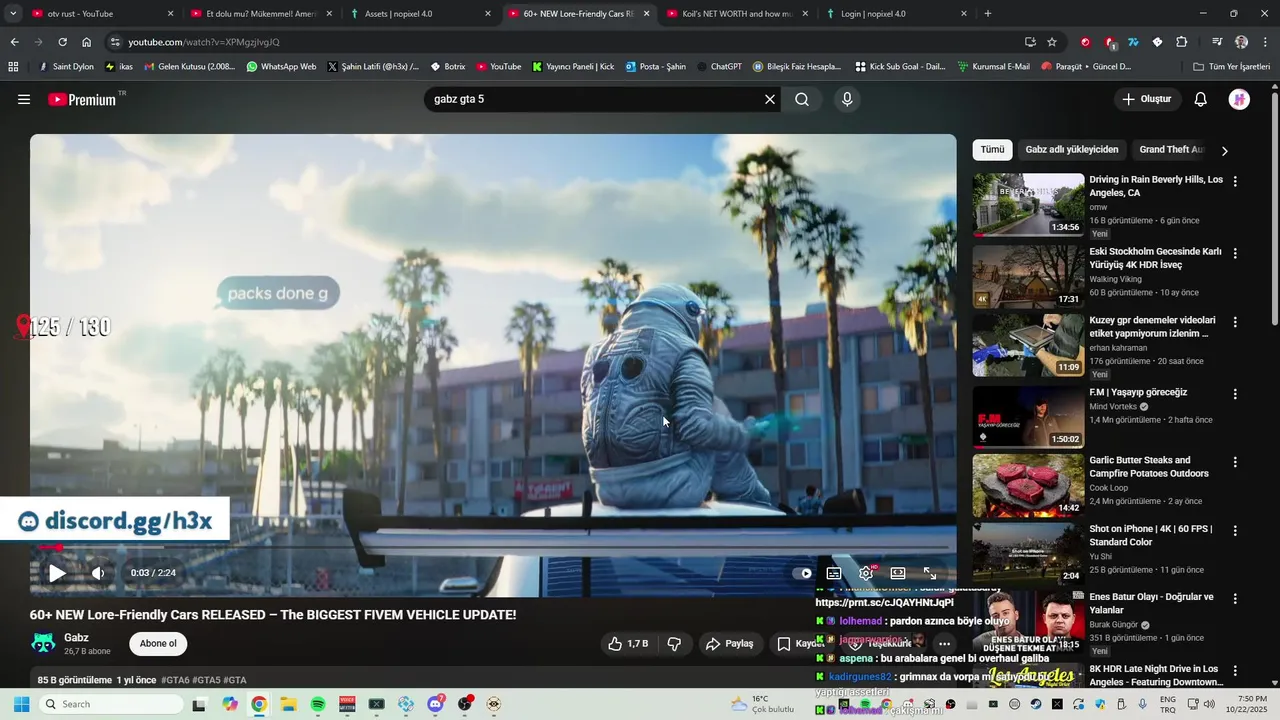Click the #GTA6 hashtag link
Viewport: 1280px width, 720px height.
[x=175, y=680]
